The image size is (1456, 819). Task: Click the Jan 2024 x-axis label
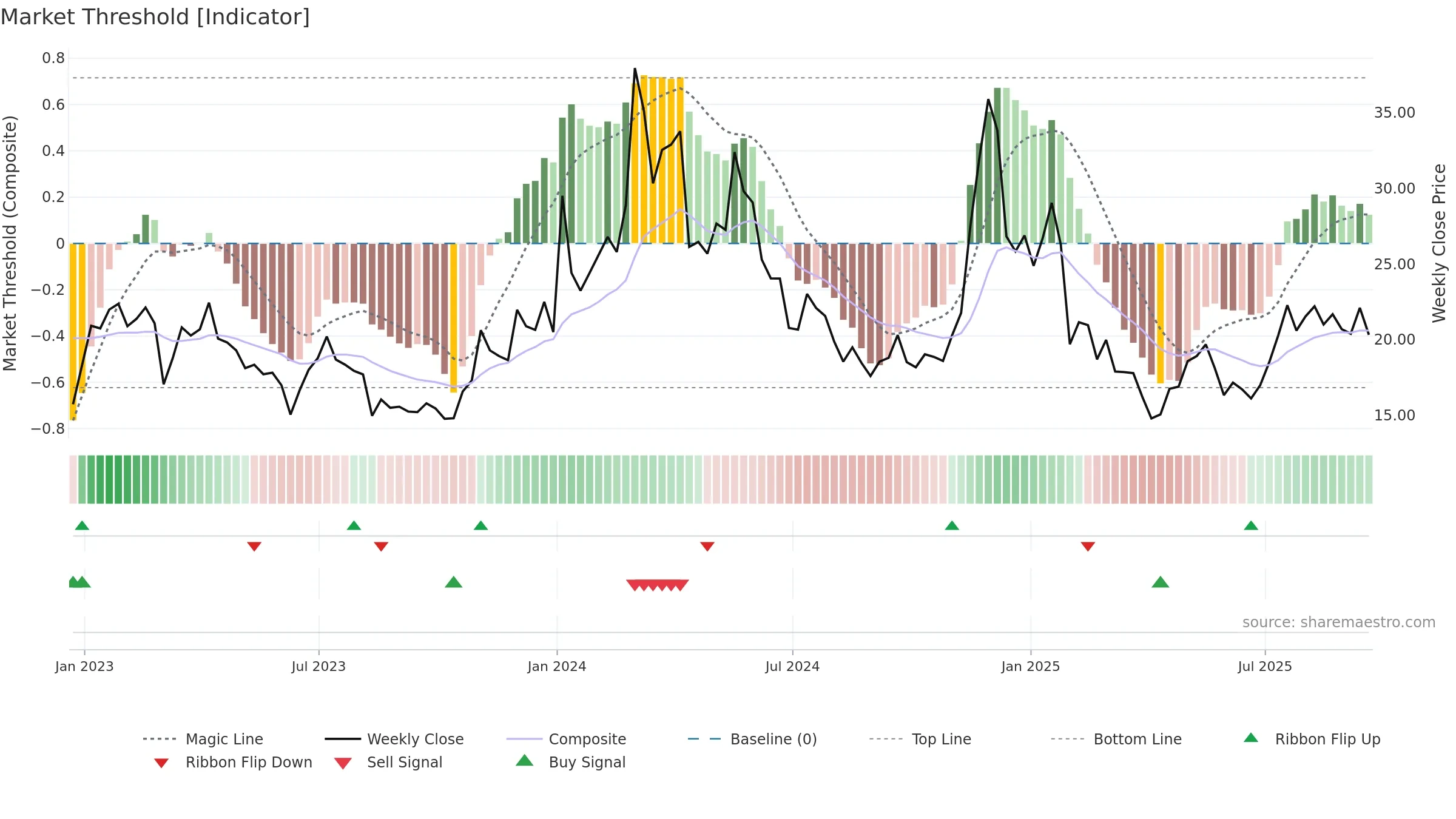click(557, 666)
